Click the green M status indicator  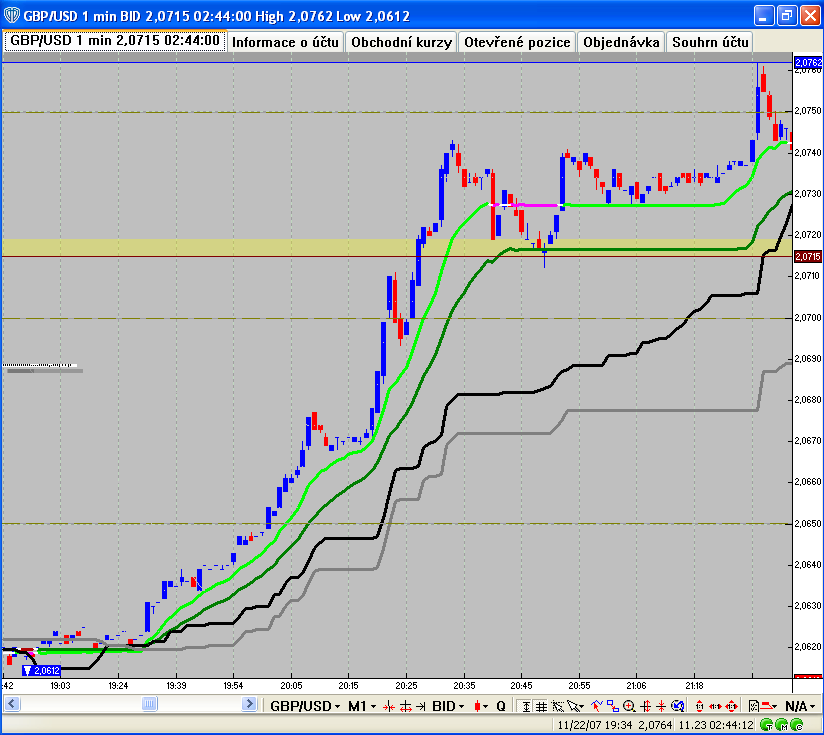pyautogui.click(x=782, y=725)
